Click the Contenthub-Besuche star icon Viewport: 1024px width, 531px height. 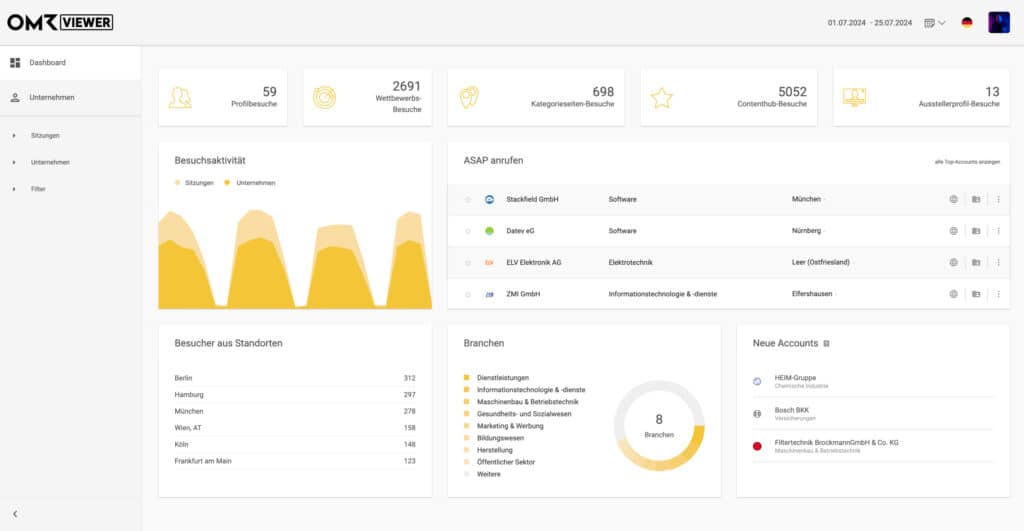pyautogui.click(x=661, y=97)
